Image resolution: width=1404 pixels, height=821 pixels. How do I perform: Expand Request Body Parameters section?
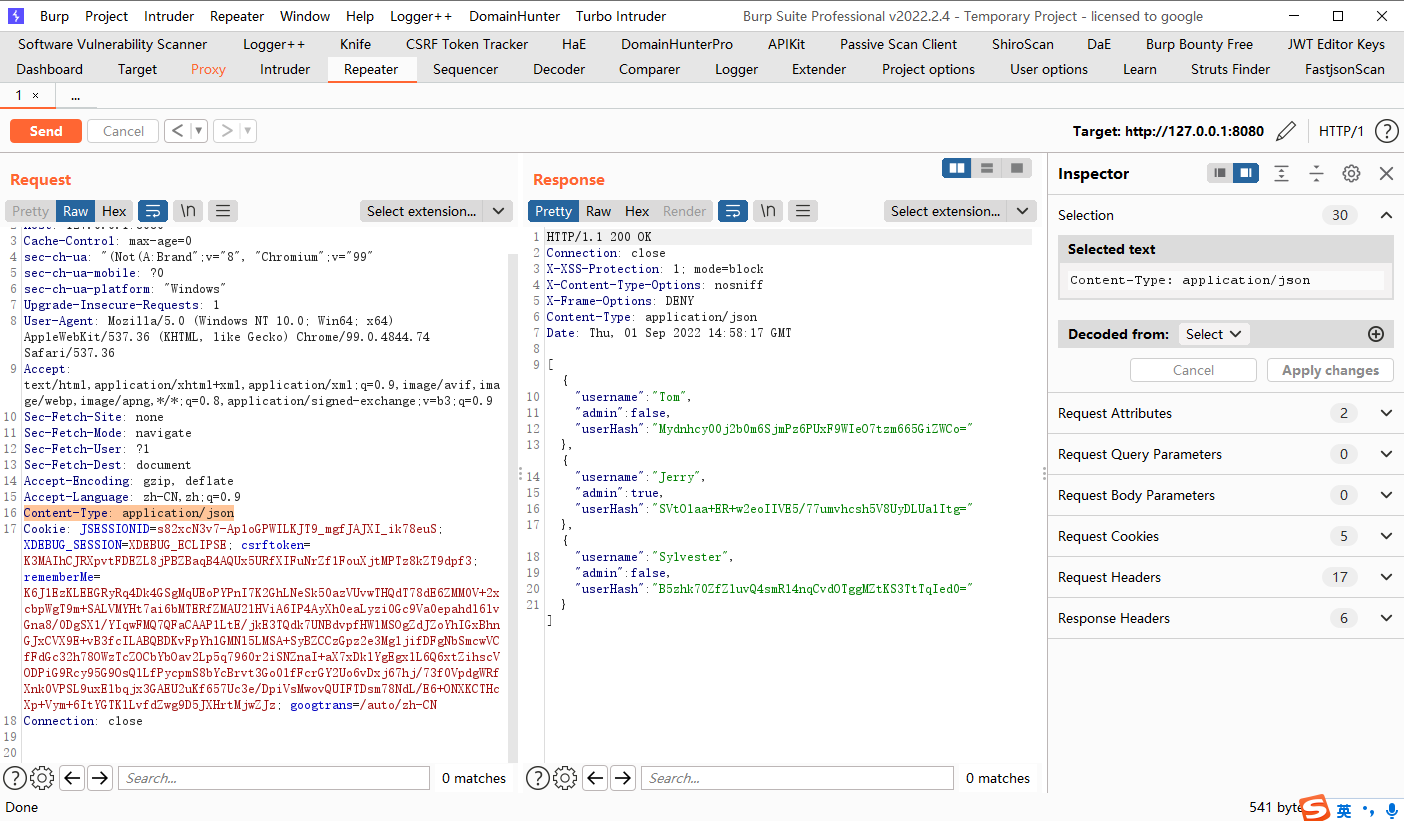pos(1386,495)
